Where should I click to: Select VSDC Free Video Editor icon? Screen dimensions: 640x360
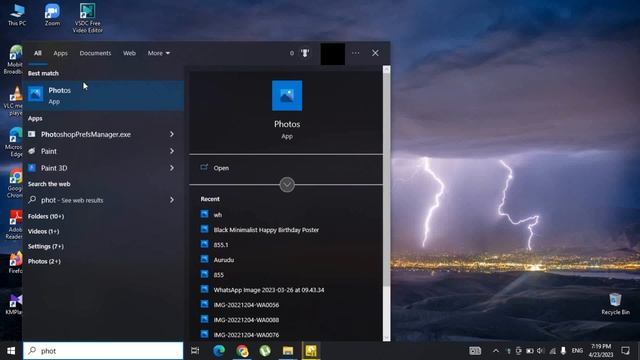coord(87,18)
